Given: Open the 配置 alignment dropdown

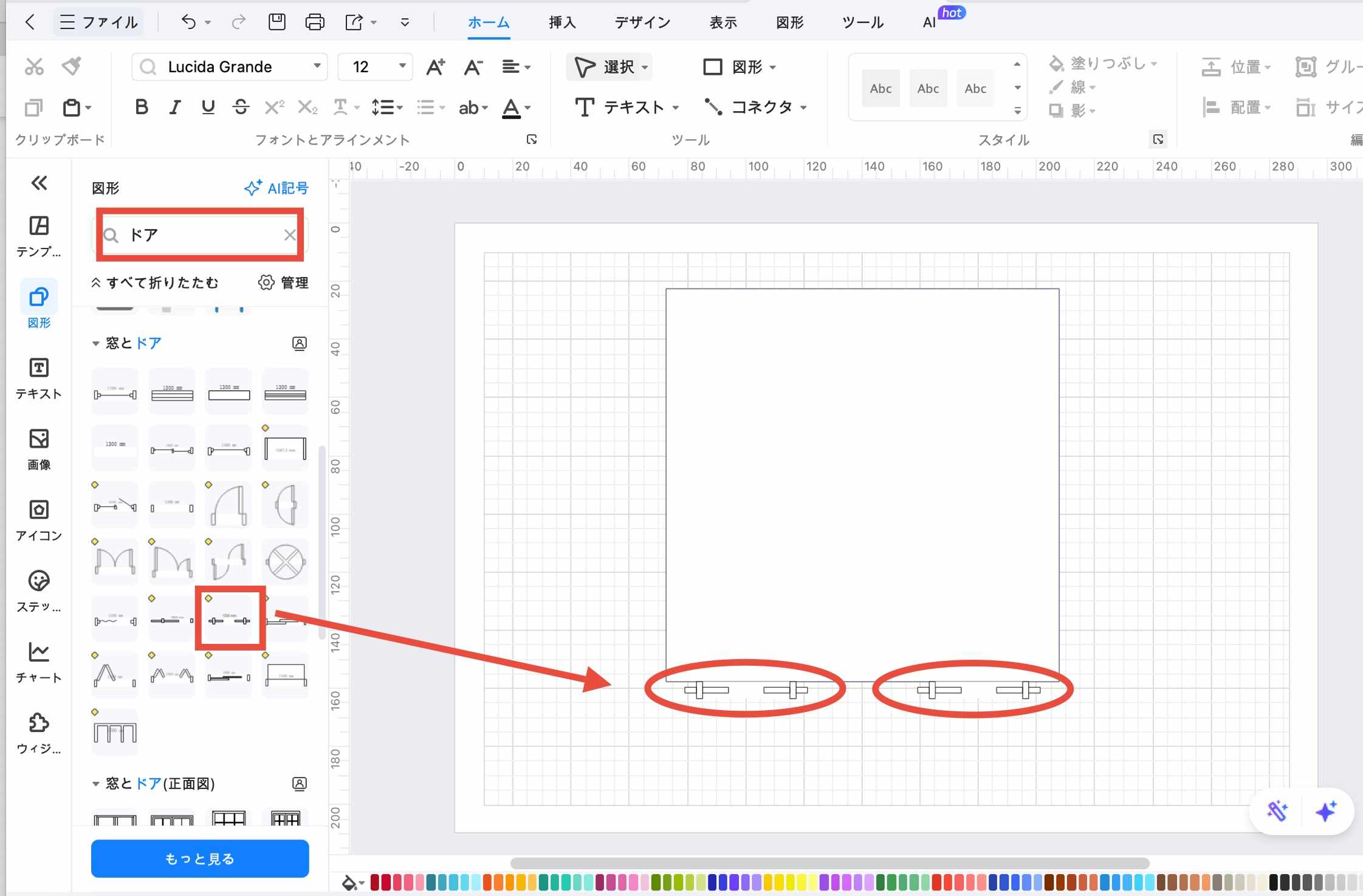Looking at the screenshot, I should 1236,108.
